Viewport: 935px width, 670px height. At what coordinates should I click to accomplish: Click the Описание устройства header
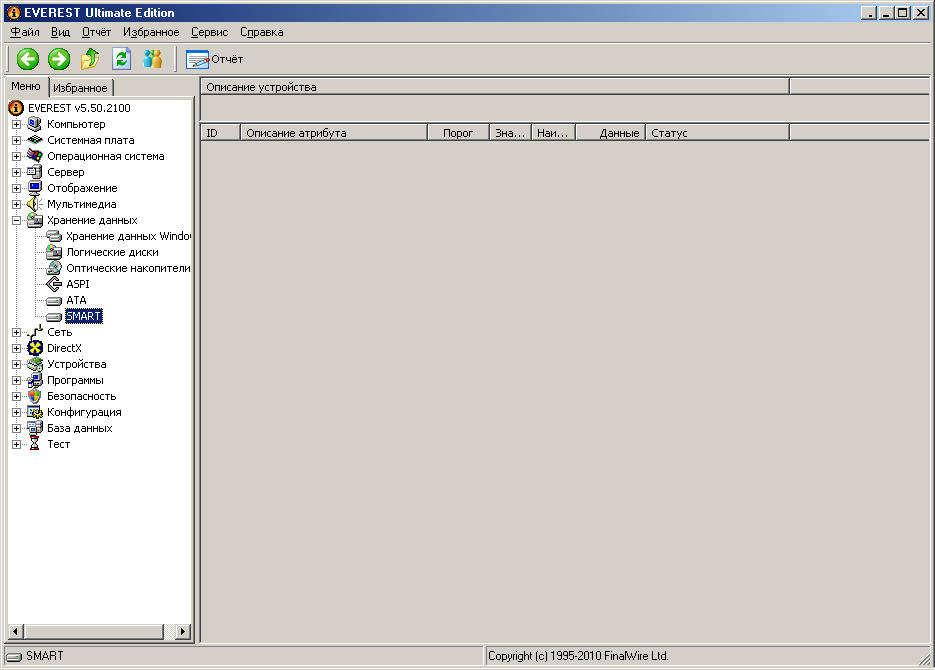pos(495,87)
